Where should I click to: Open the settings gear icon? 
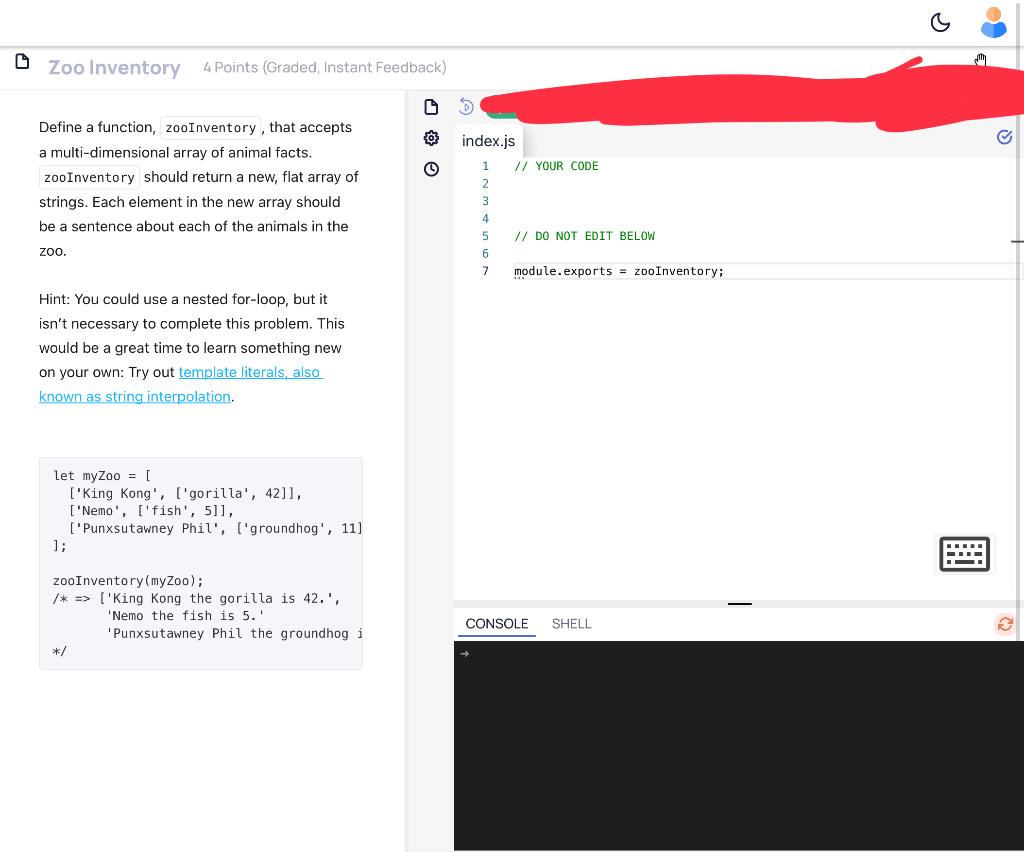(x=431, y=138)
